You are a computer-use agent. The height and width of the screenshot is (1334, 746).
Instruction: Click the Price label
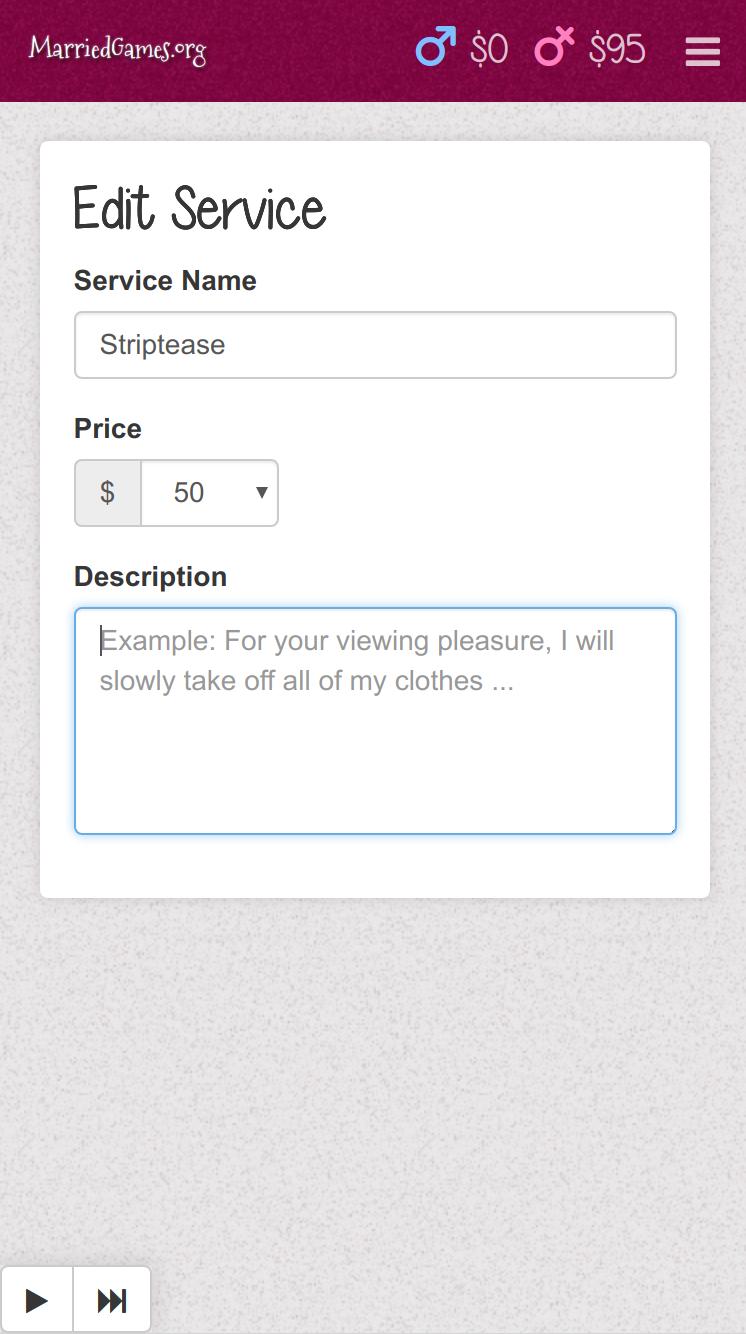coord(108,429)
